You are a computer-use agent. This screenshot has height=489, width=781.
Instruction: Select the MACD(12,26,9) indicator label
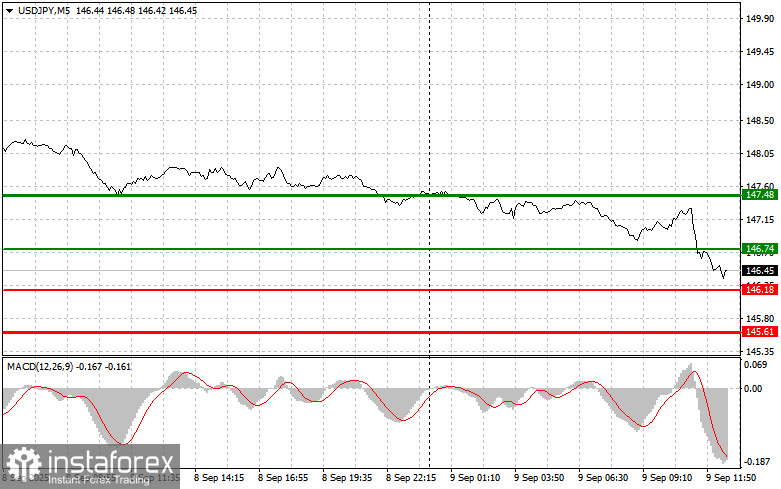(40, 367)
